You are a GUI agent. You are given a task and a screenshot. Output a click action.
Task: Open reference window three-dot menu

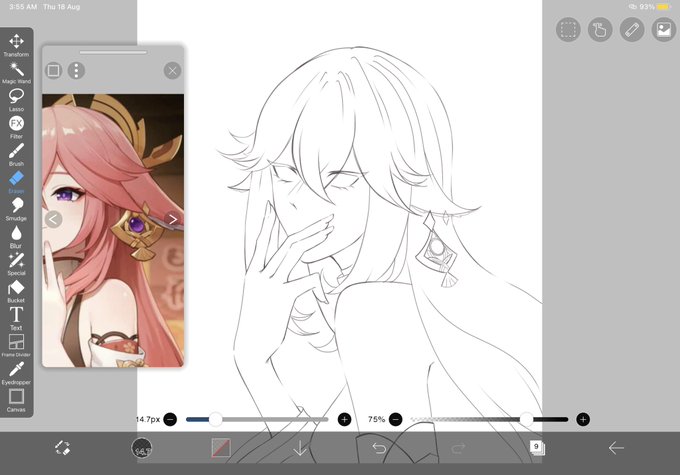(76, 70)
